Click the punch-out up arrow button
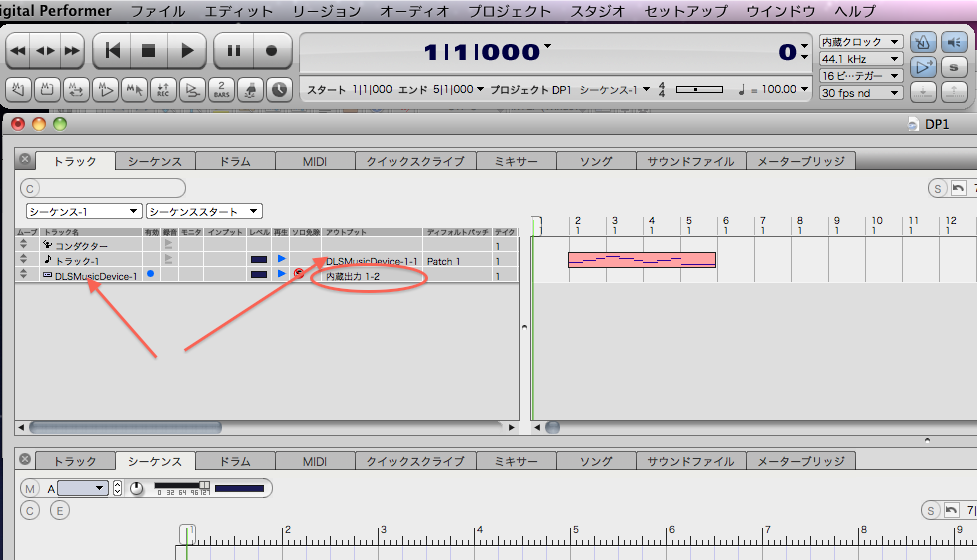Image resolution: width=977 pixels, height=560 pixels. [x=954, y=92]
